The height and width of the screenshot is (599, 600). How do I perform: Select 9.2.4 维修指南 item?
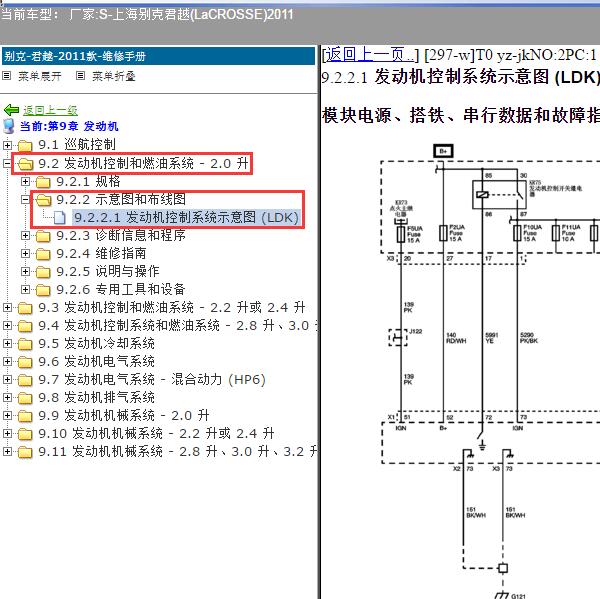(101, 253)
